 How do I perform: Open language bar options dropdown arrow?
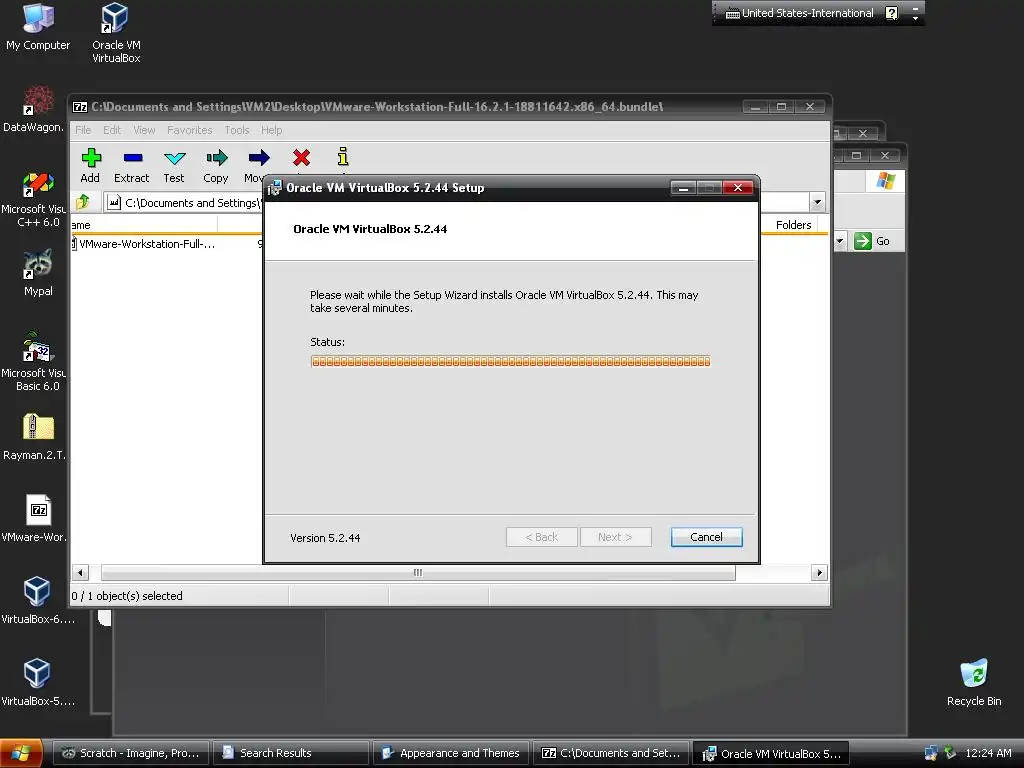pyautogui.click(x=916, y=18)
